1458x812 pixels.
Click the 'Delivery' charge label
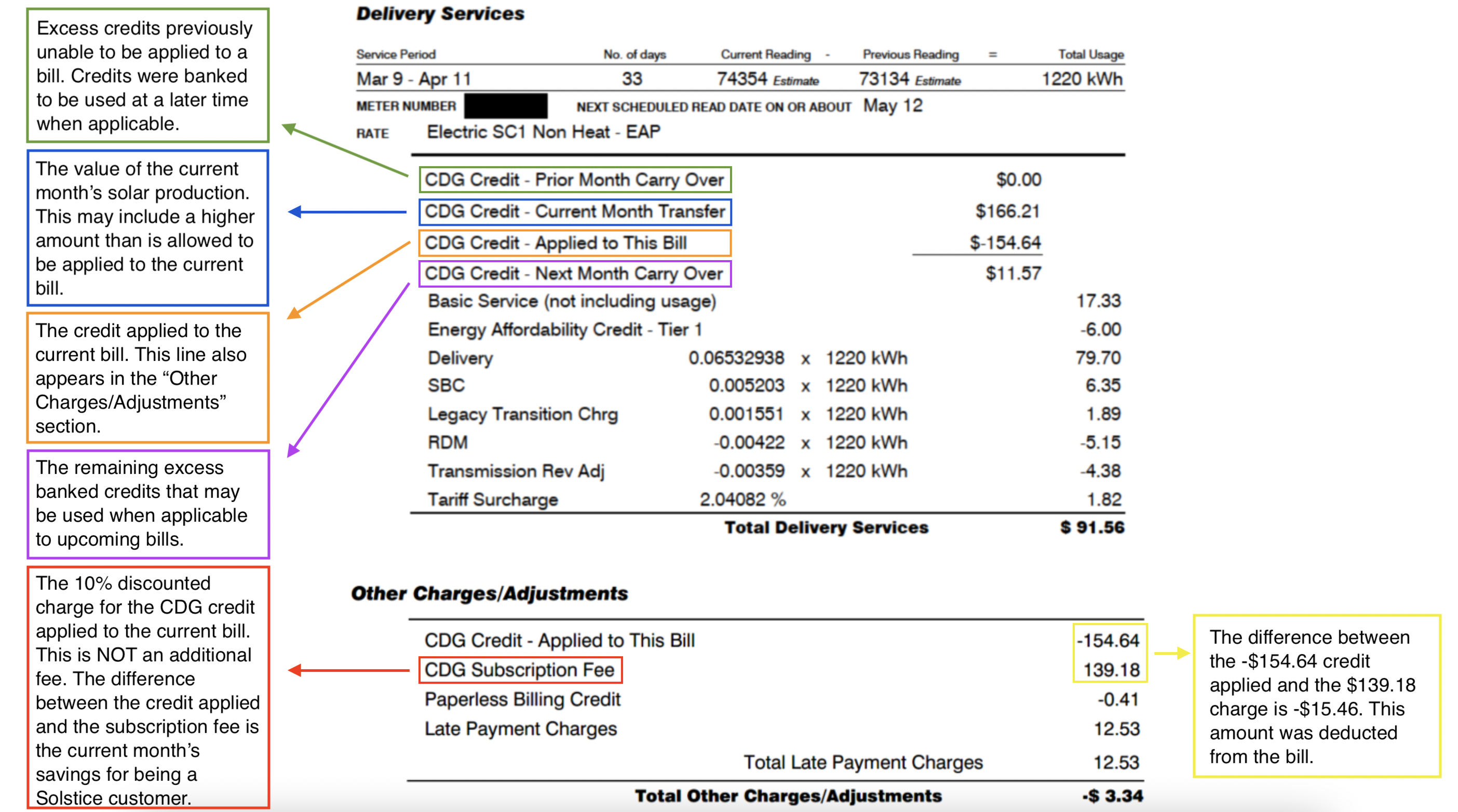(x=460, y=358)
